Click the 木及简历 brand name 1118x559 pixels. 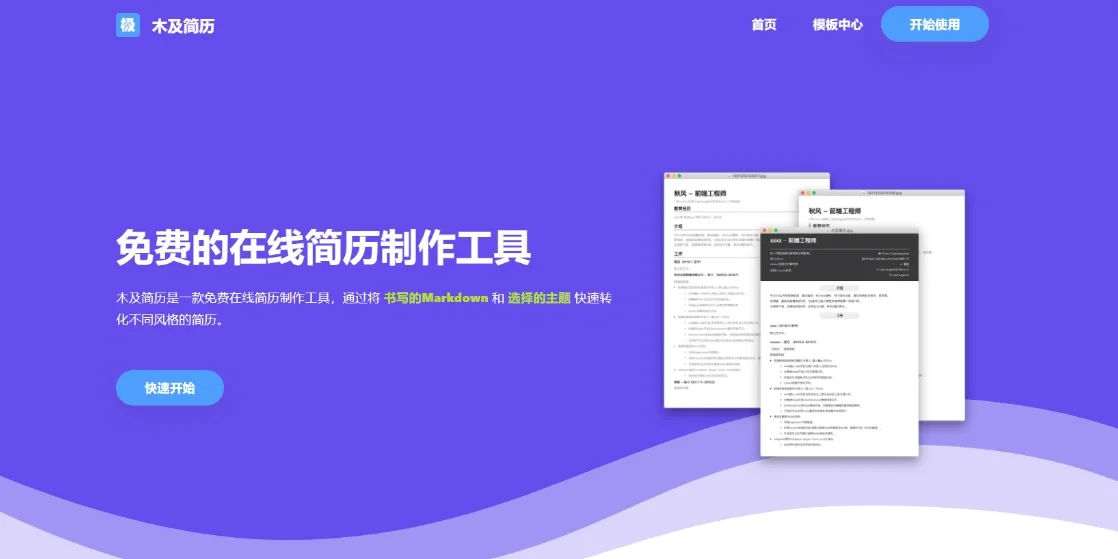click(x=183, y=26)
